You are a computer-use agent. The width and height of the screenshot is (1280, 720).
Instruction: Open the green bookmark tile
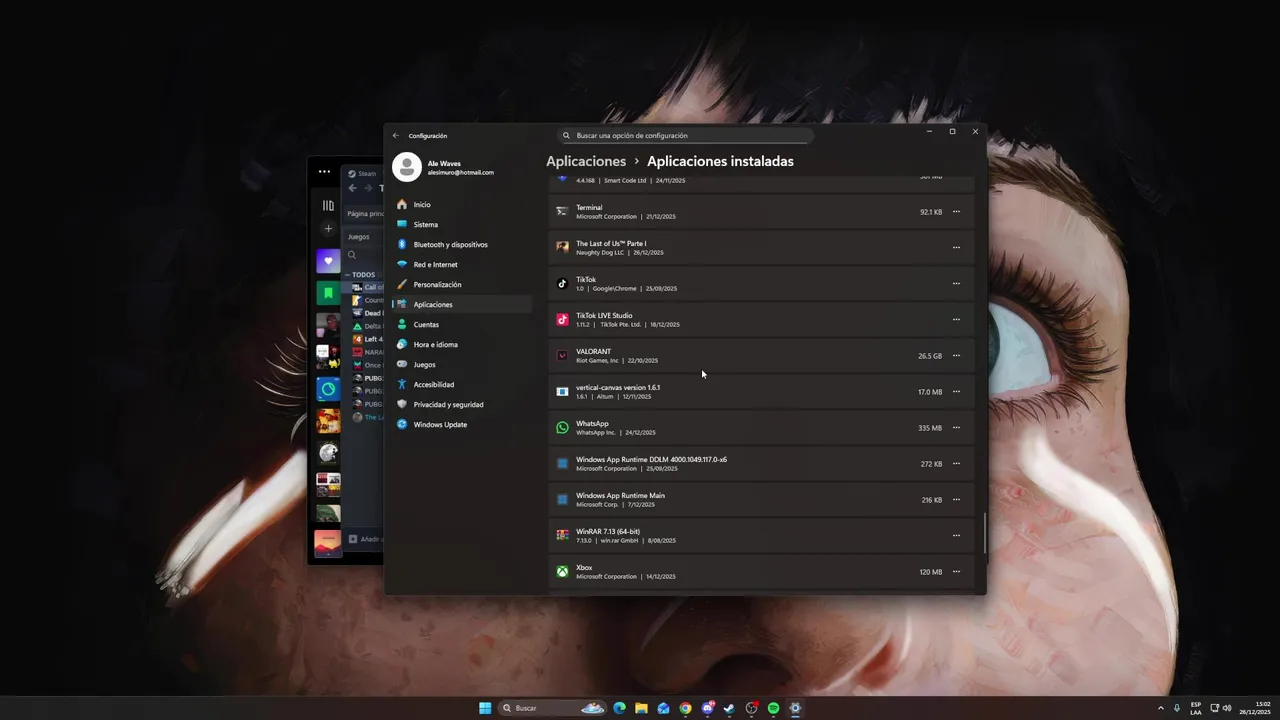(328, 293)
